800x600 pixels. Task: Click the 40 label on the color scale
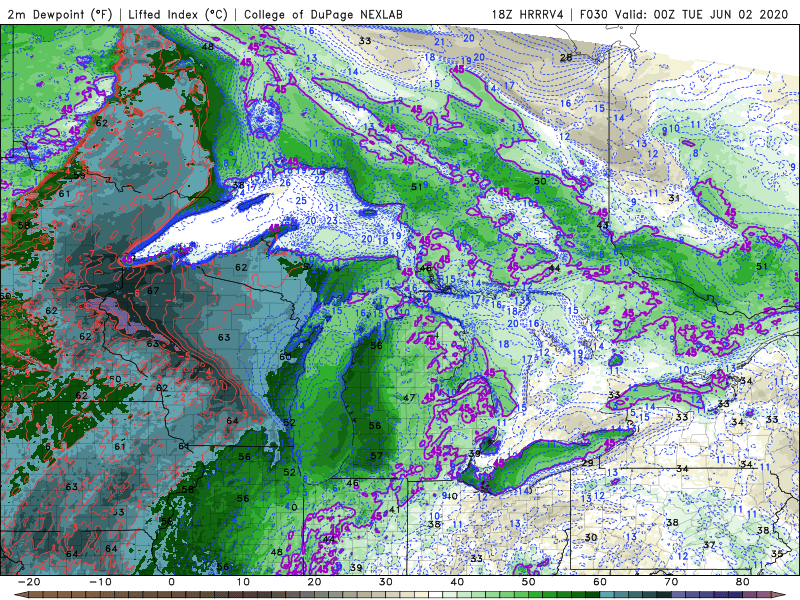457,582
